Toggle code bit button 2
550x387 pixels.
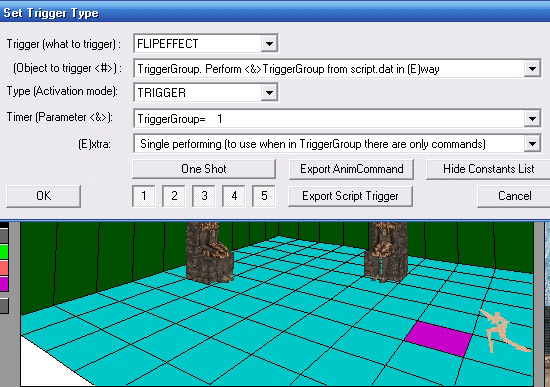coord(174,196)
